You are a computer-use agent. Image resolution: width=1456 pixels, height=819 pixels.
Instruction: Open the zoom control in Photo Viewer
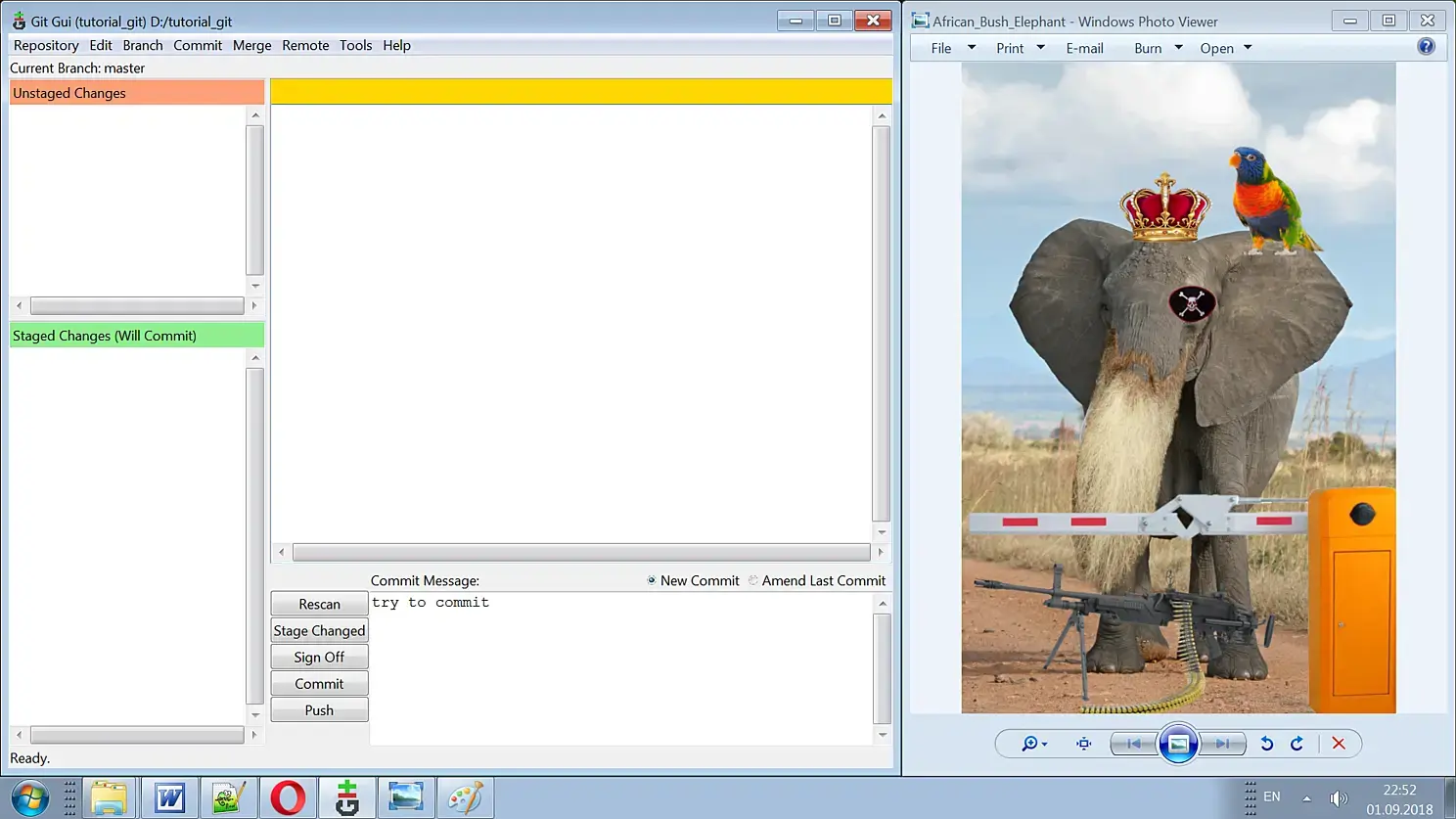pyautogui.click(x=1033, y=744)
